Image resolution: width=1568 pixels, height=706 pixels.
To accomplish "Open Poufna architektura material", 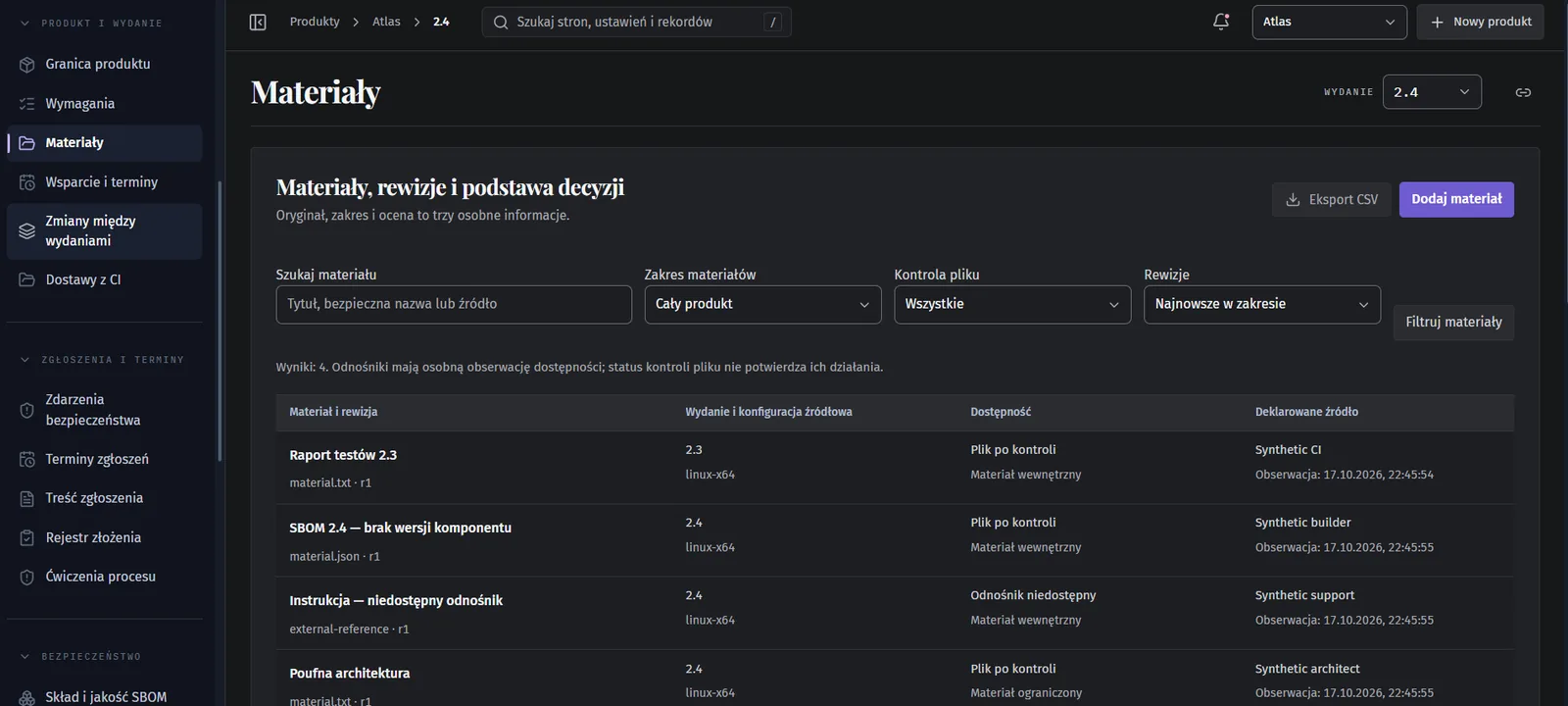I will (895, 679).
